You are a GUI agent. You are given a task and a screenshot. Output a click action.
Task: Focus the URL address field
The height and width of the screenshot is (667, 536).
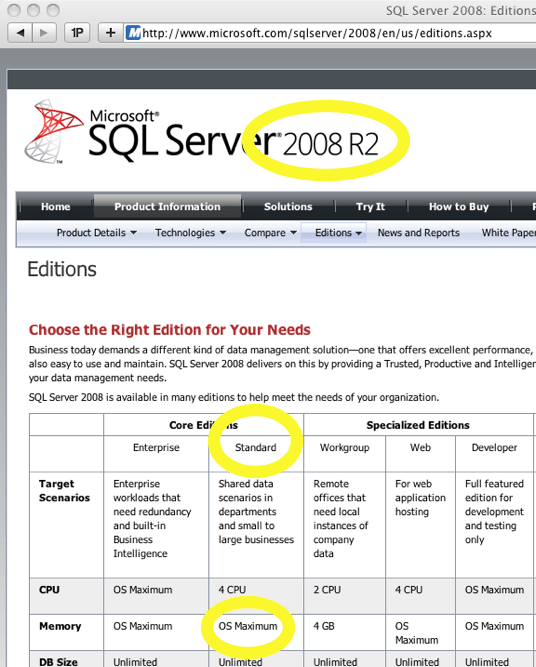tap(331, 33)
